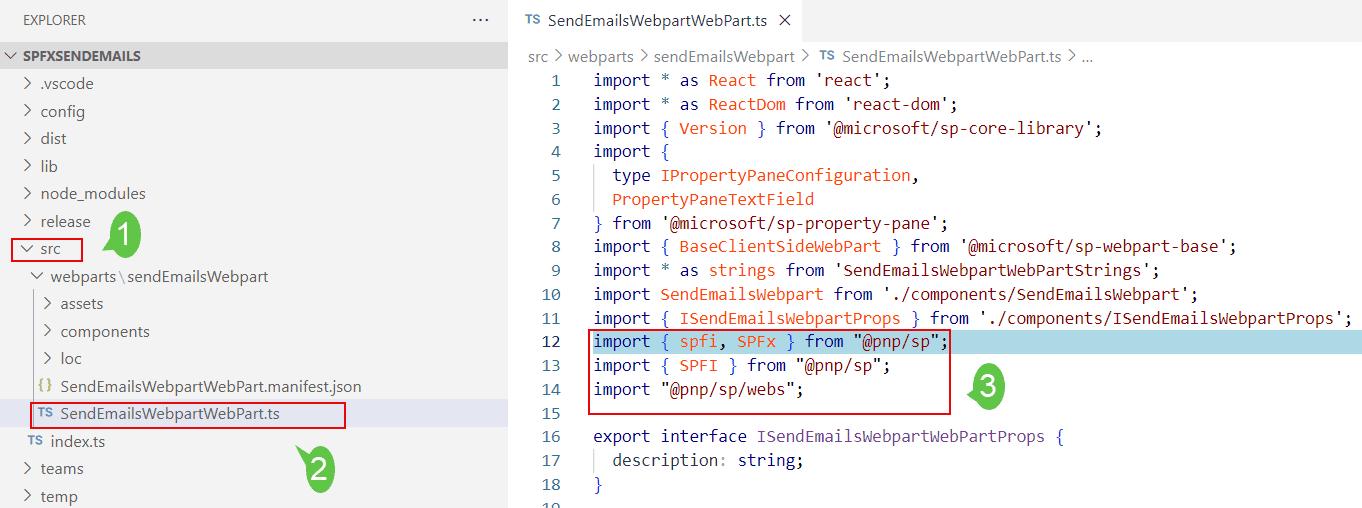
Task: Click 'react' string on line 1
Action: pos(850,80)
